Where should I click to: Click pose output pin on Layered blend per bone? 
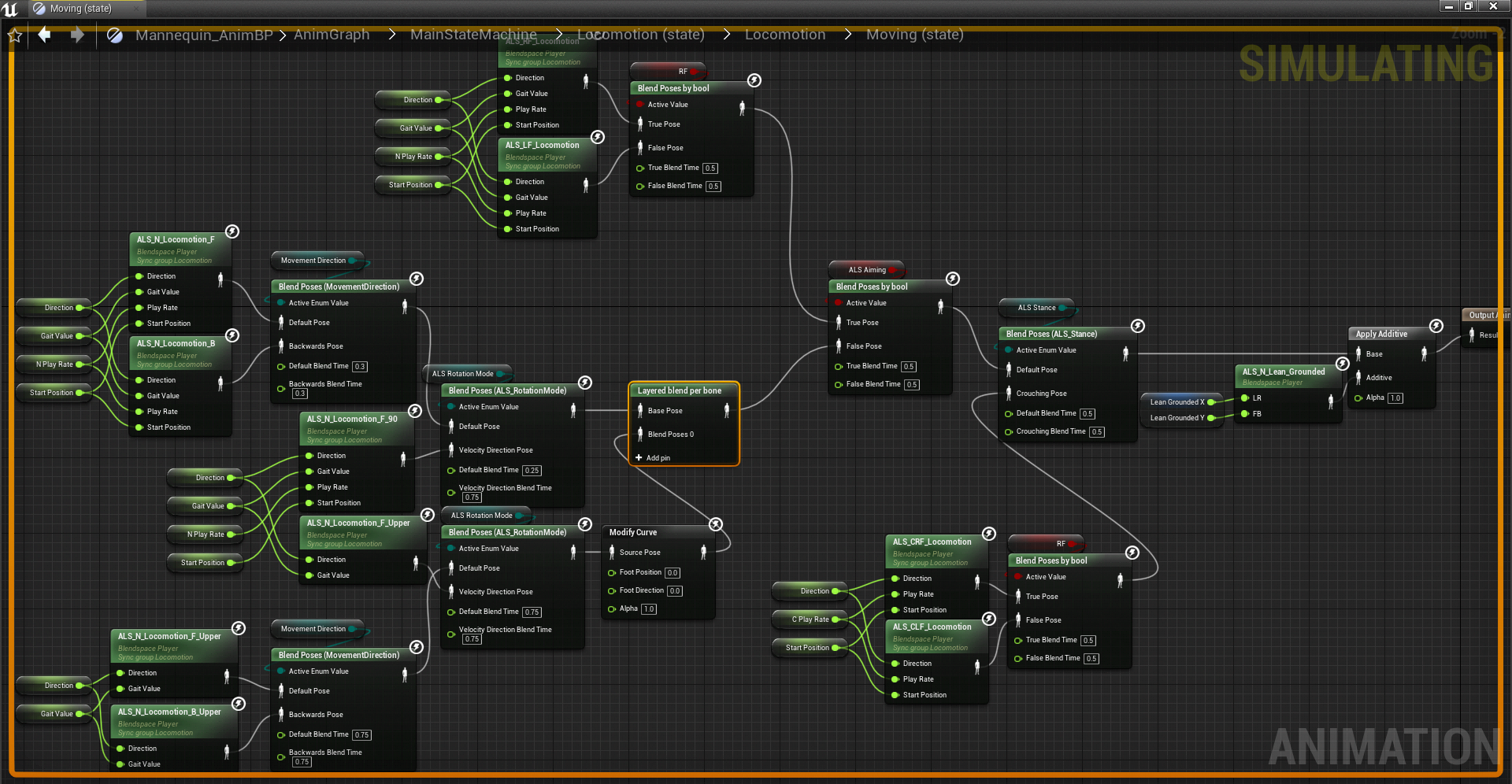pos(727,410)
